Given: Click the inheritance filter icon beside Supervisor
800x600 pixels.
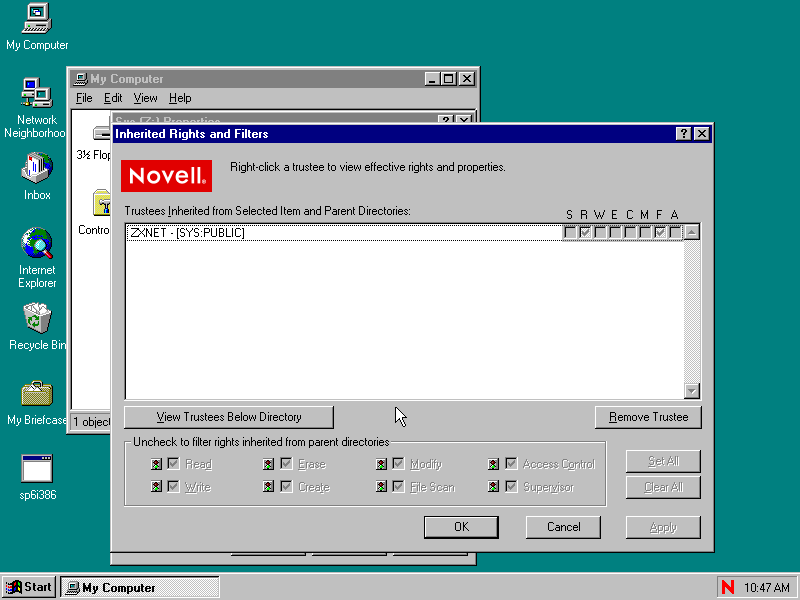Looking at the screenshot, I should 493,487.
